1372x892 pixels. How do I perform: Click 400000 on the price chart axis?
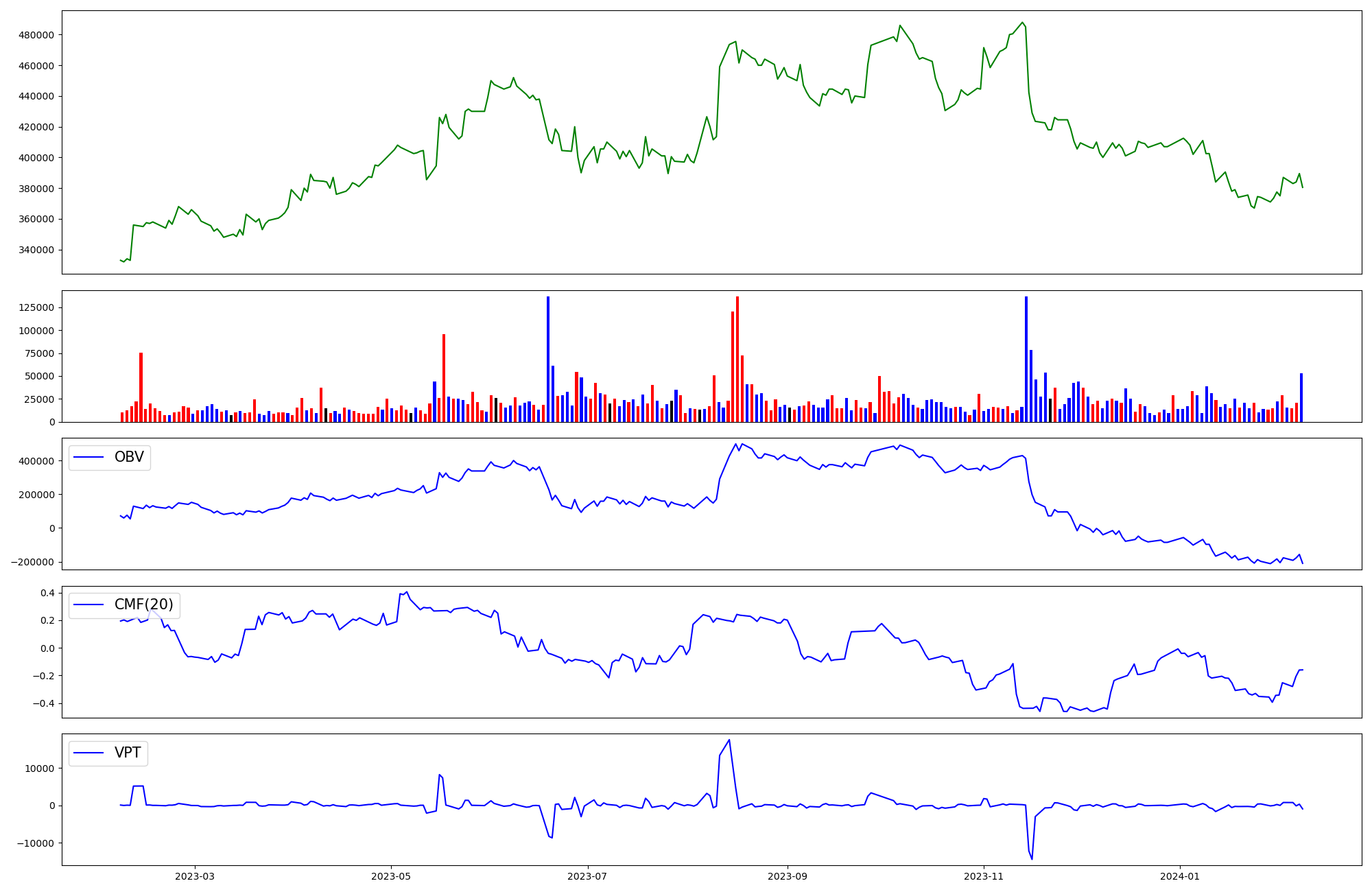click(37, 158)
